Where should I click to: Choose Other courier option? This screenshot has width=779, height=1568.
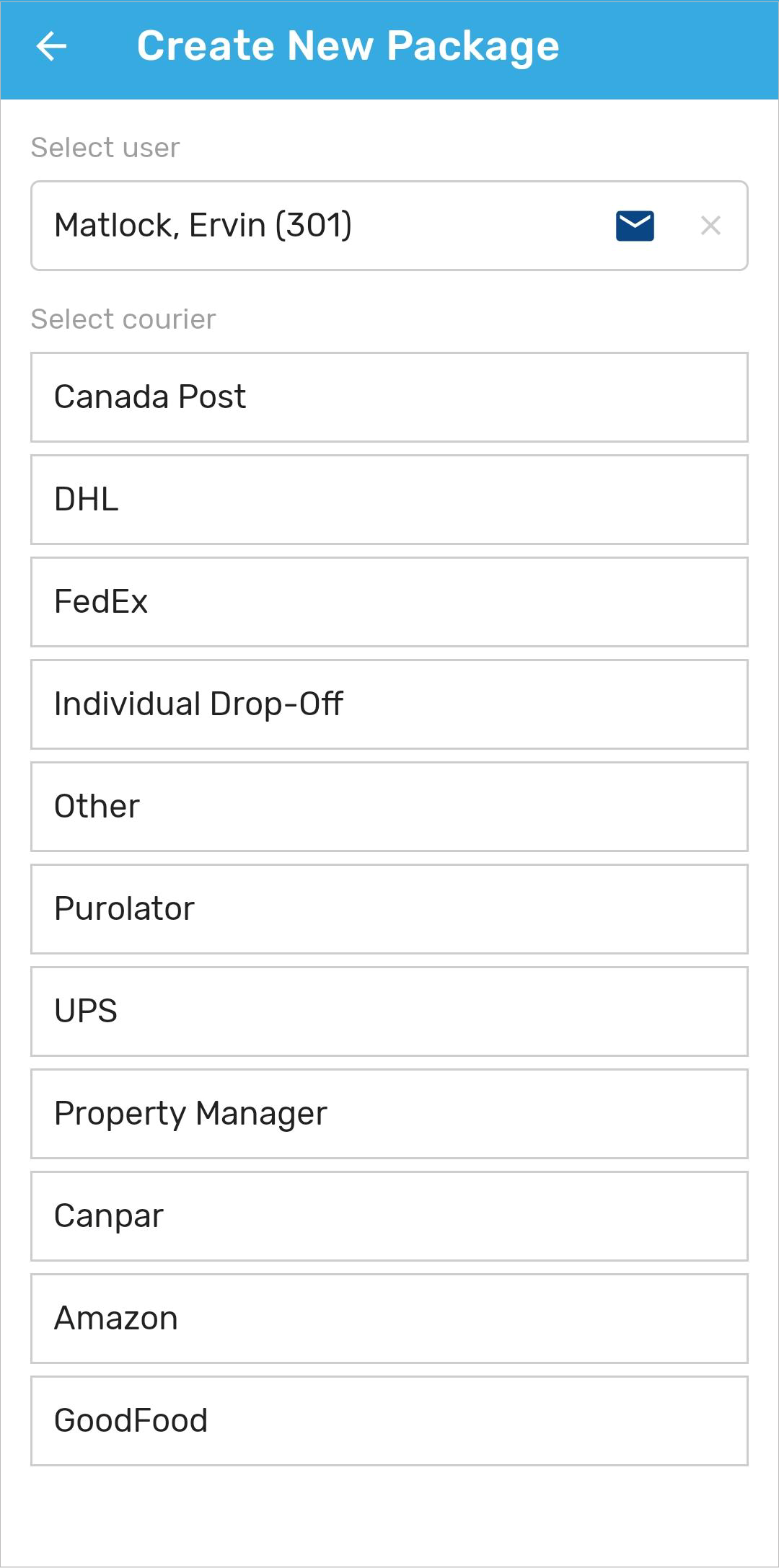389,807
